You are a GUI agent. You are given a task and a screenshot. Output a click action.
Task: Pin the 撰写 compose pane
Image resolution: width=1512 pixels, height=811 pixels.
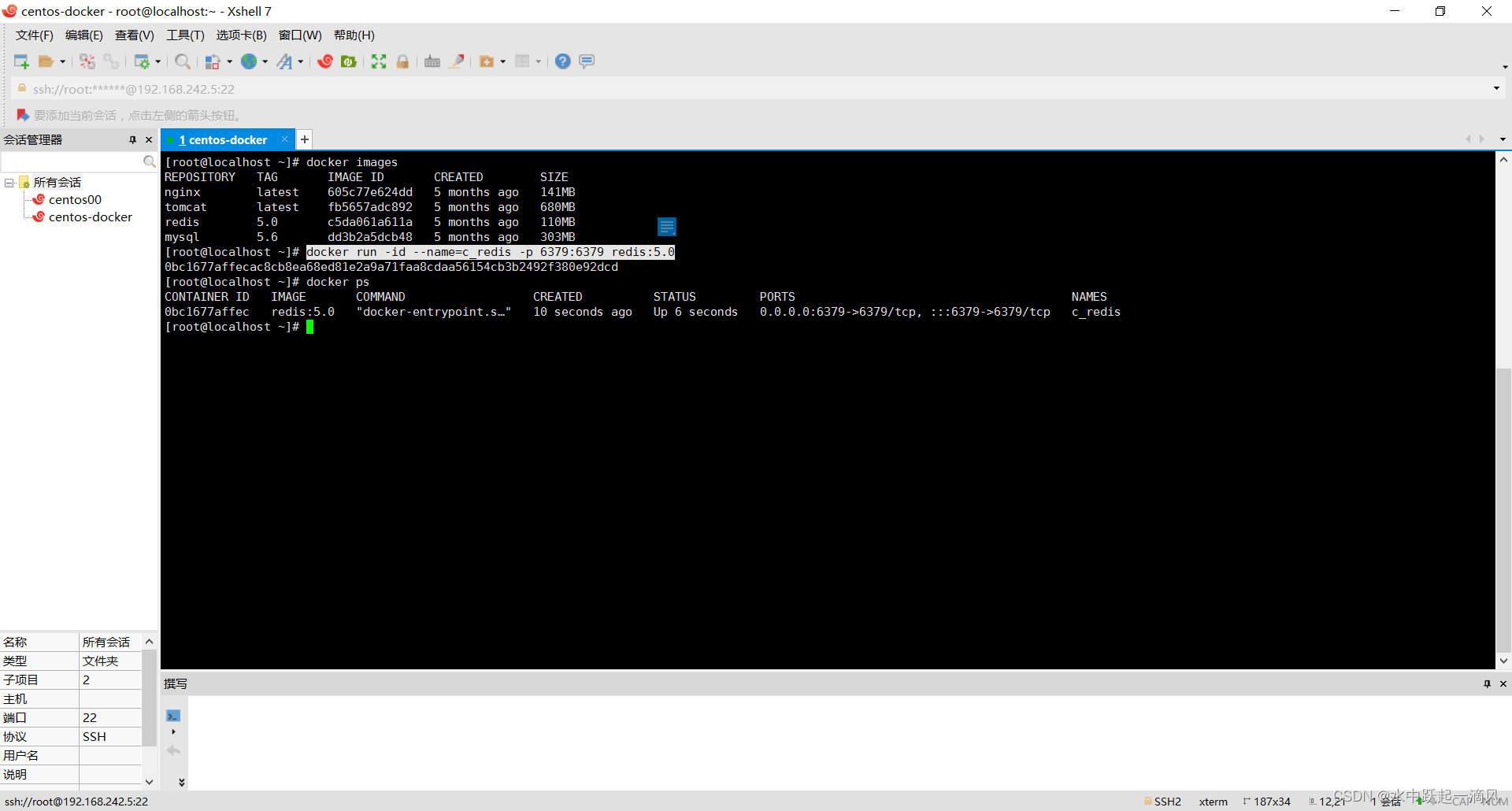tap(1487, 683)
